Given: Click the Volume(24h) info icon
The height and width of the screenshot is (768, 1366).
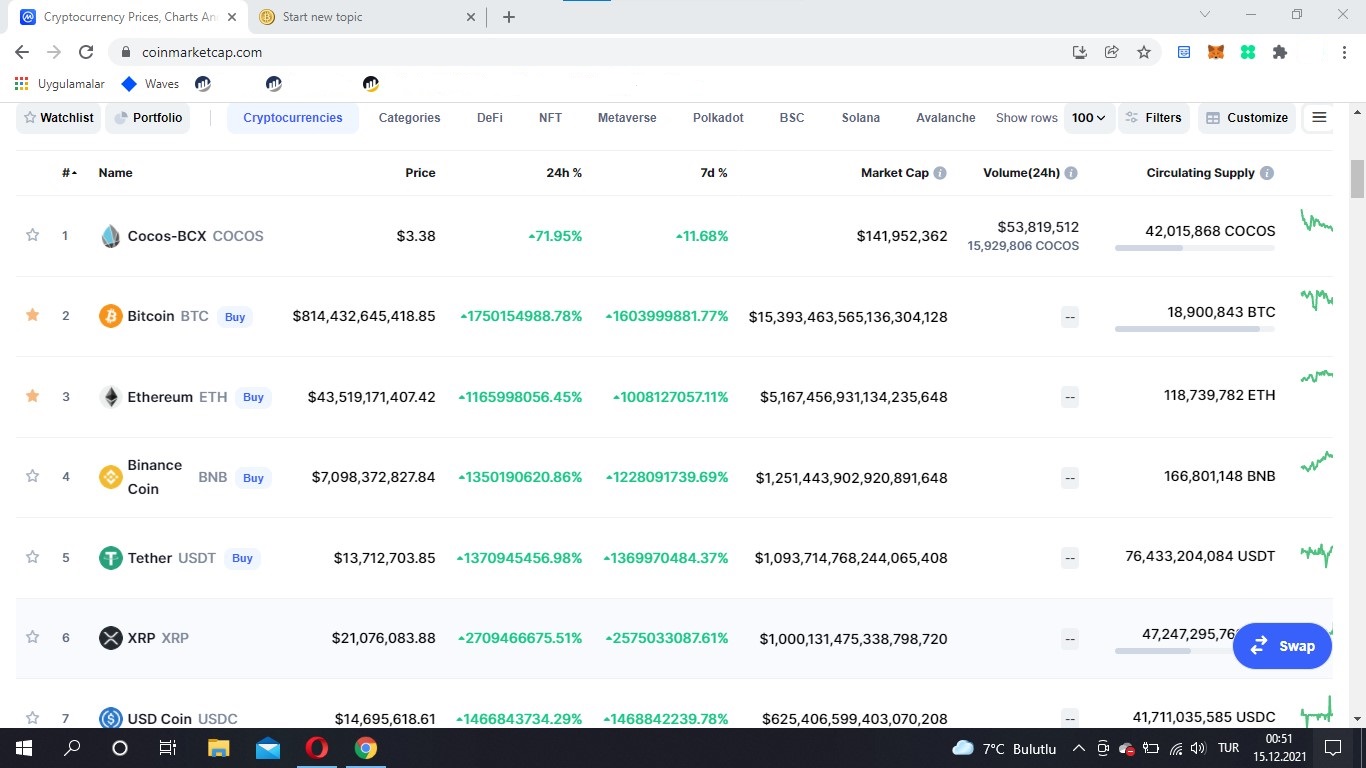Looking at the screenshot, I should (1071, 173).
